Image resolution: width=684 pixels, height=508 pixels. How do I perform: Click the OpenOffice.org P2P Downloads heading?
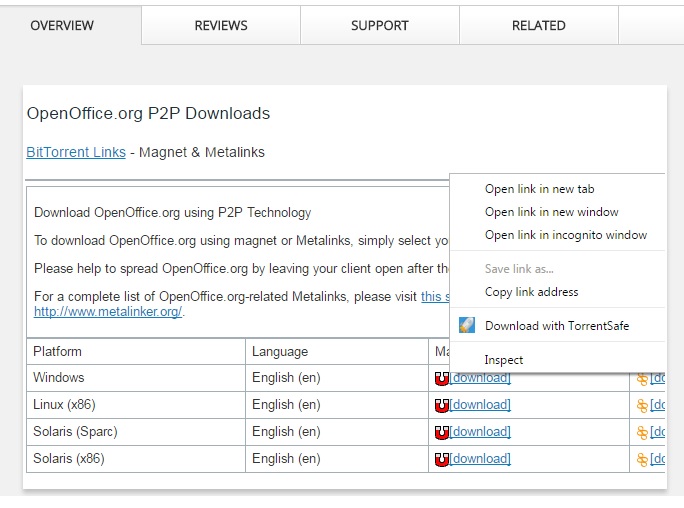[x=148, y=113]
